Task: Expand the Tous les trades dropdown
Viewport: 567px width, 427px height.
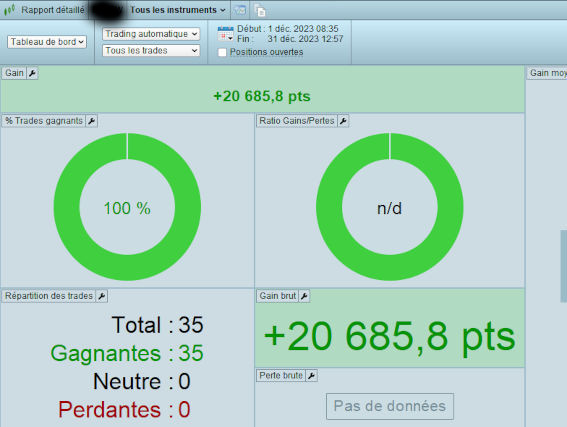Action: coord(151,51)
